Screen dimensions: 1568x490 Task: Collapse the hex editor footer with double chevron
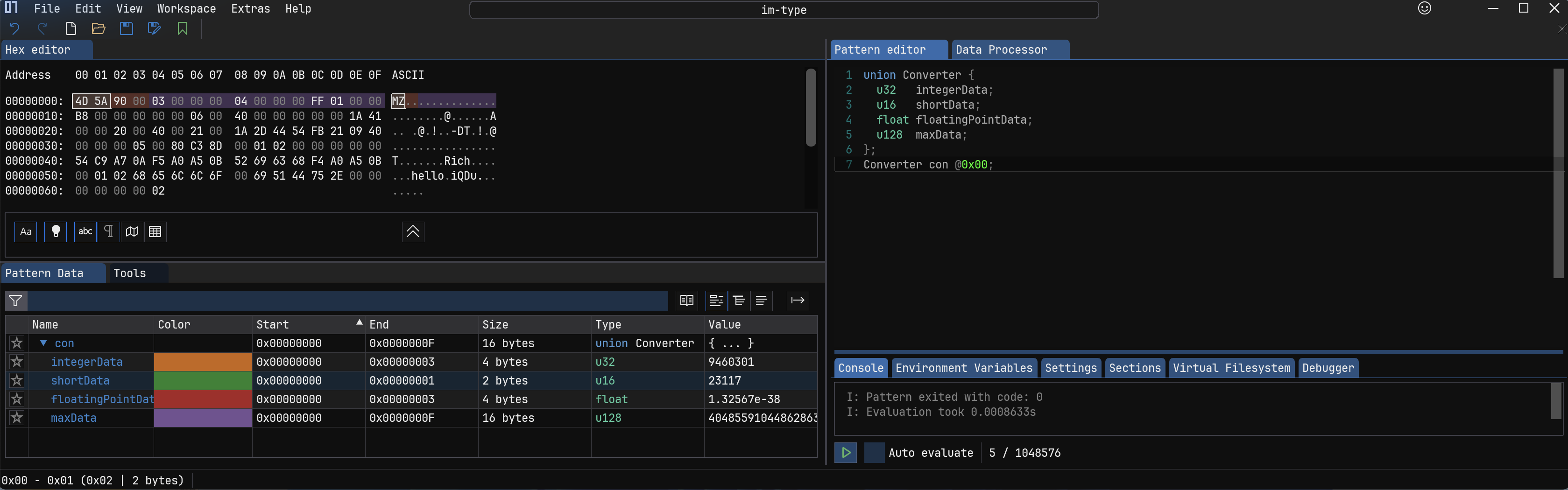413,232
